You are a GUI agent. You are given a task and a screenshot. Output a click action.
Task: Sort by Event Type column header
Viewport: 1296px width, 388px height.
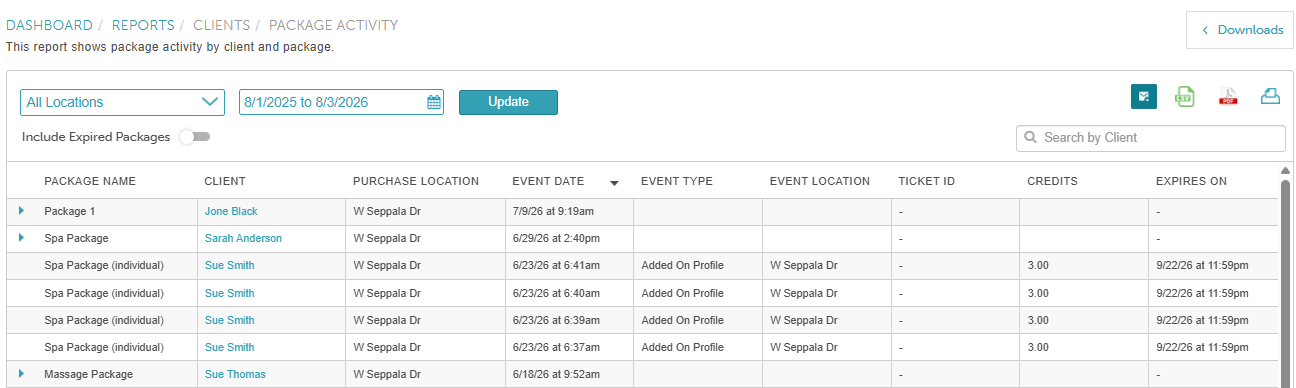[677, 182]
